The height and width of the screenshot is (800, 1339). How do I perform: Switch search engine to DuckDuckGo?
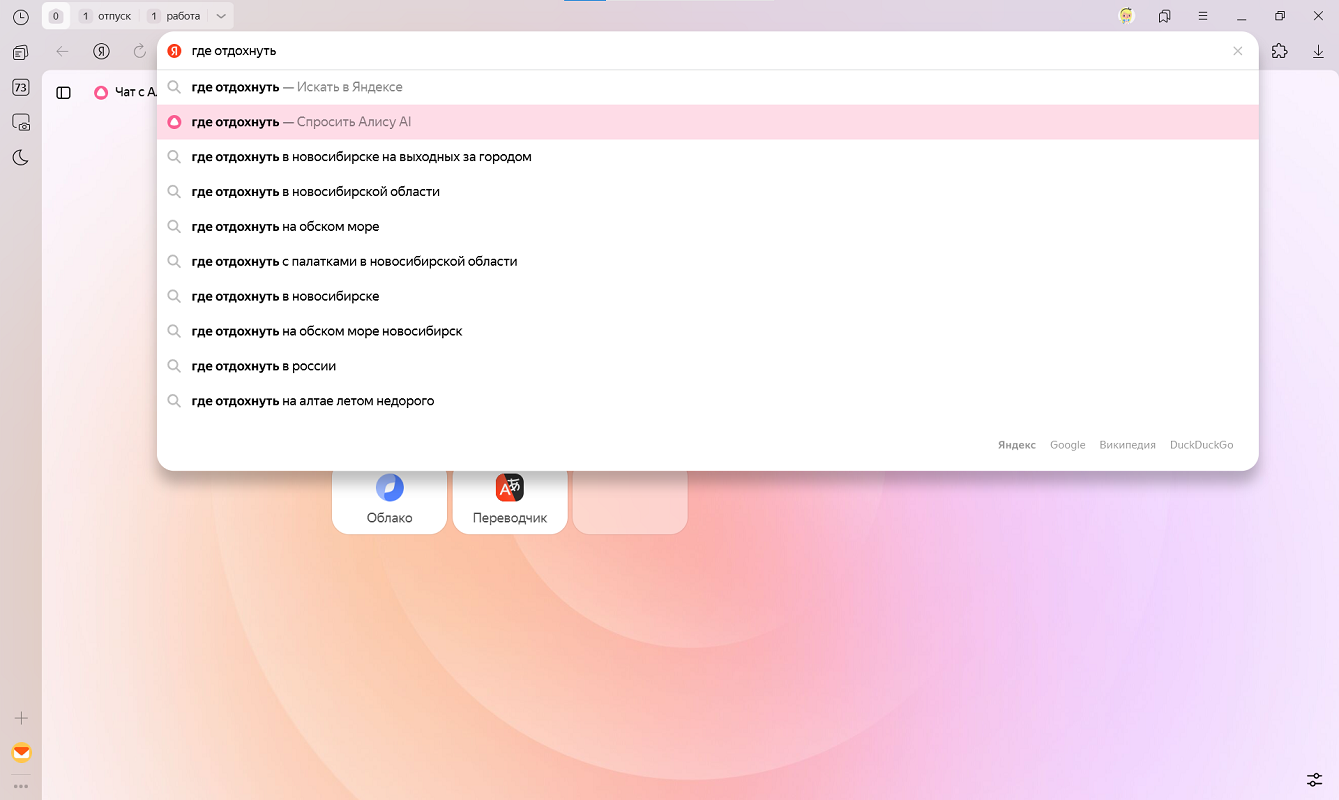point(1201,445)
